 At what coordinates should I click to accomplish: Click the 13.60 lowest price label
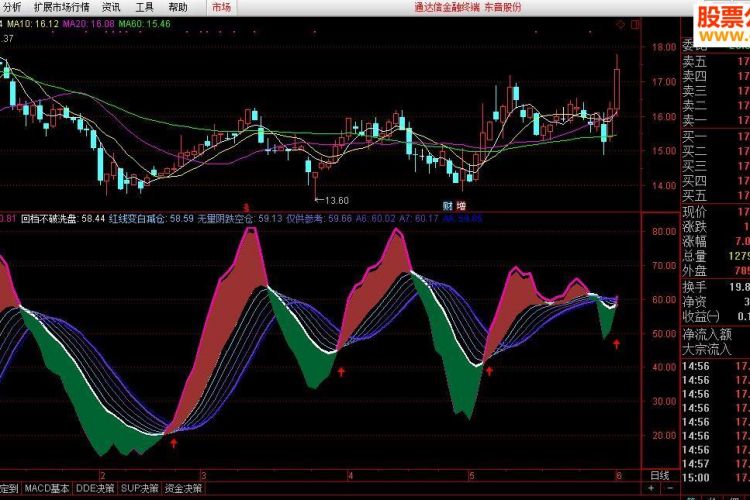click(337, 200)
